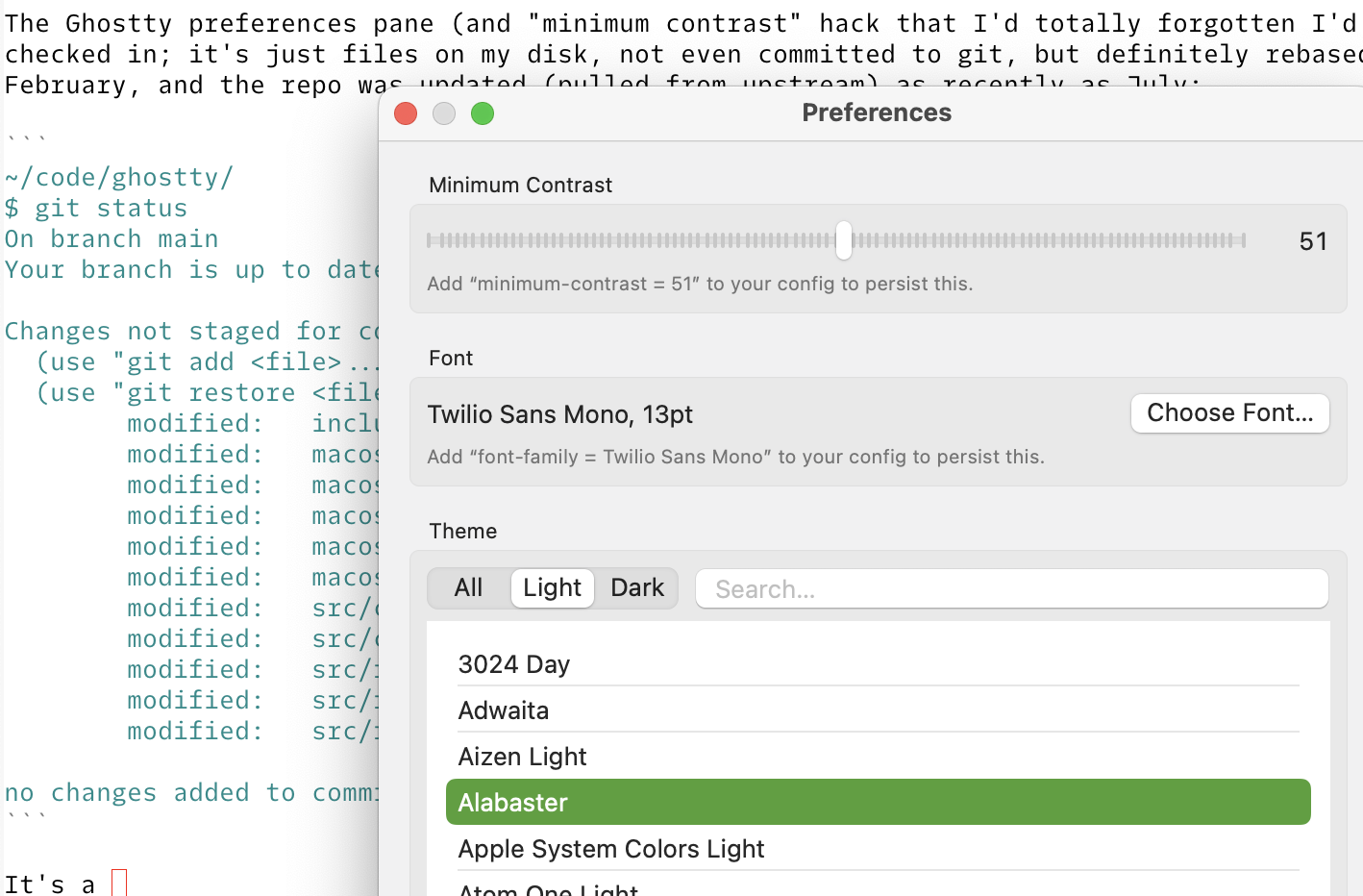Click the '(use "git add <file>' hint line
The width and height of the screenshot is (1363, 896).
coord(188,362)
